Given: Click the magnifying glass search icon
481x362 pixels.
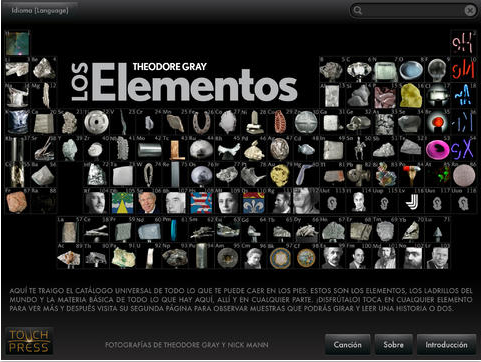Looking at the screenshot, I should pos(358,10).
